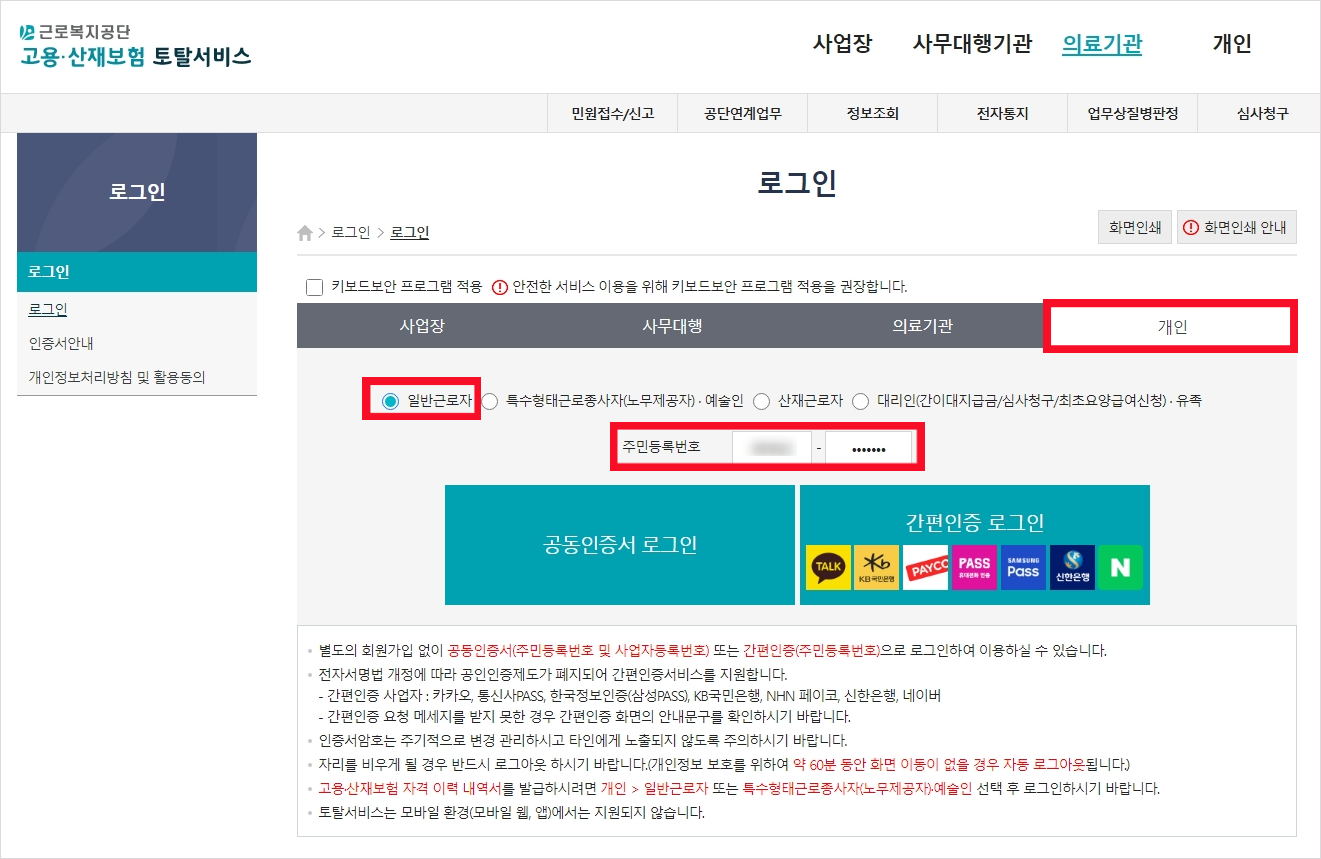Image resolution: width=1321 pixels, height=859 pixels.
Task: Open the 정보조회 submenu
Action: 872,113
